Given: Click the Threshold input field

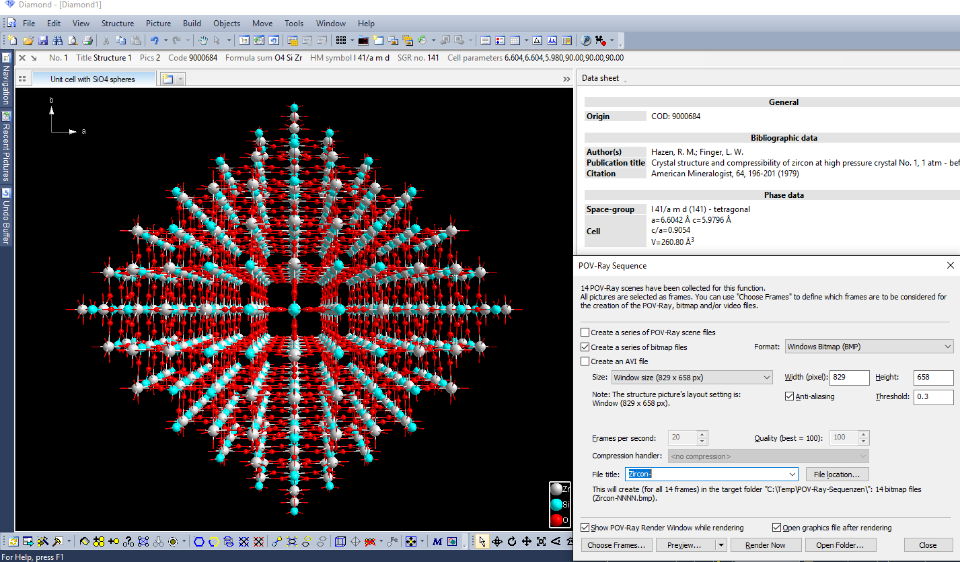Looking at the screenshot, I should tap(934, 396).
